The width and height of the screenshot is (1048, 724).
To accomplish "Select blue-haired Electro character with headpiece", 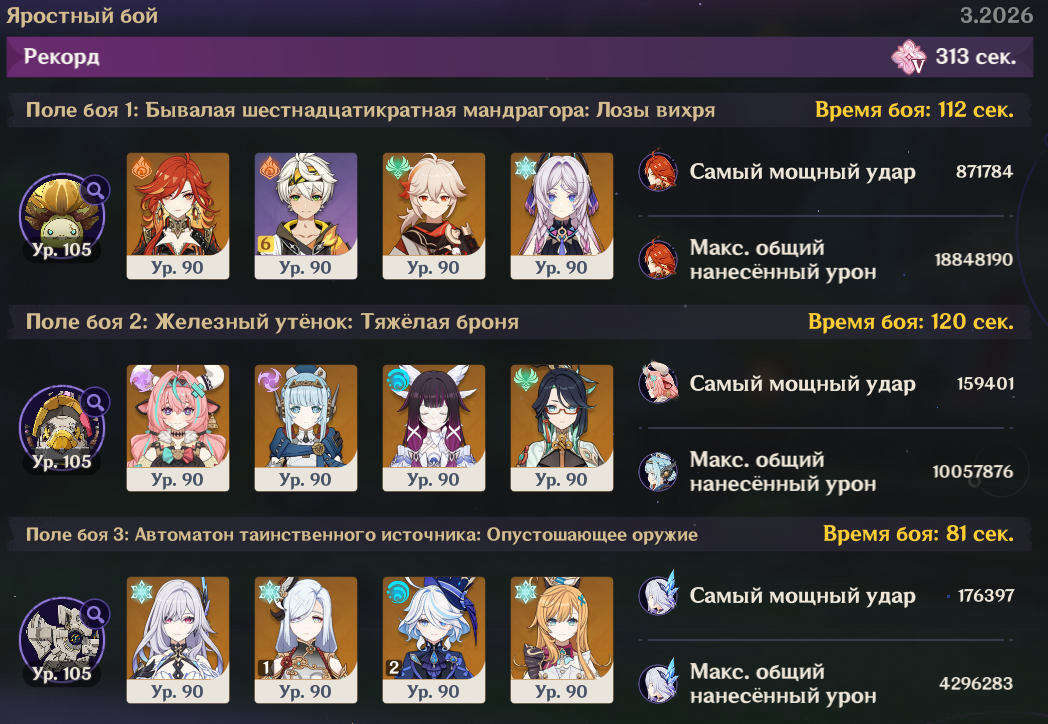I will [x=305, y=428].
